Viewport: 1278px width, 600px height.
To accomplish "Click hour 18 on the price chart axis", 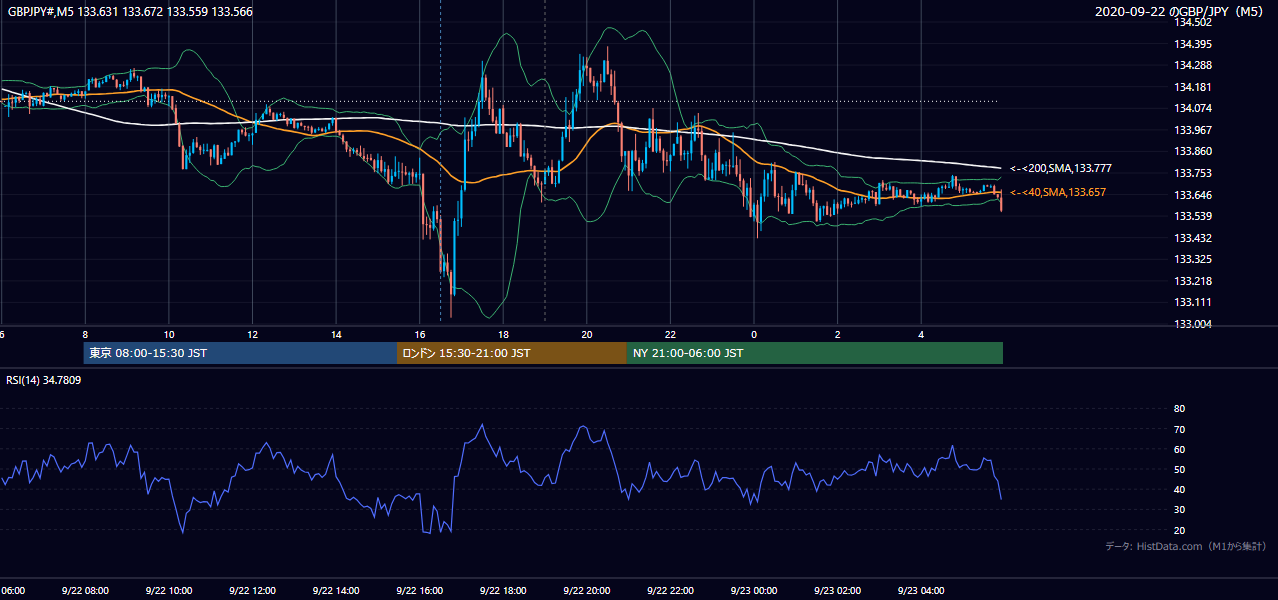I will [503, 335].
